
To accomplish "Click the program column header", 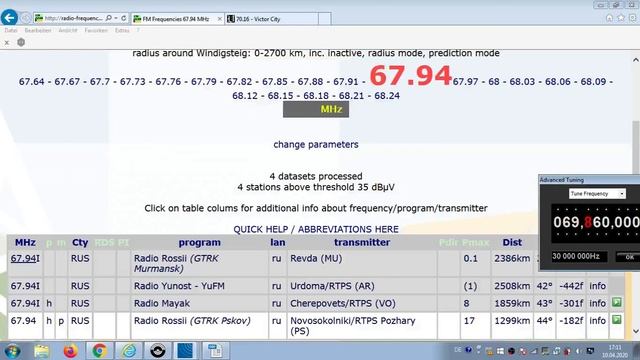I will coord(200,242).
